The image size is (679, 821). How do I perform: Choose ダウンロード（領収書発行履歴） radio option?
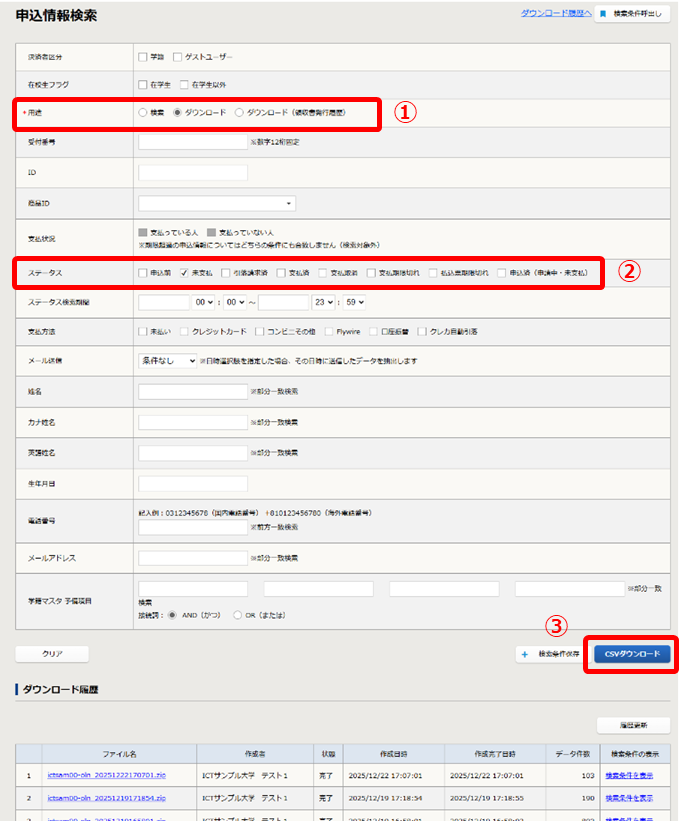238,114
